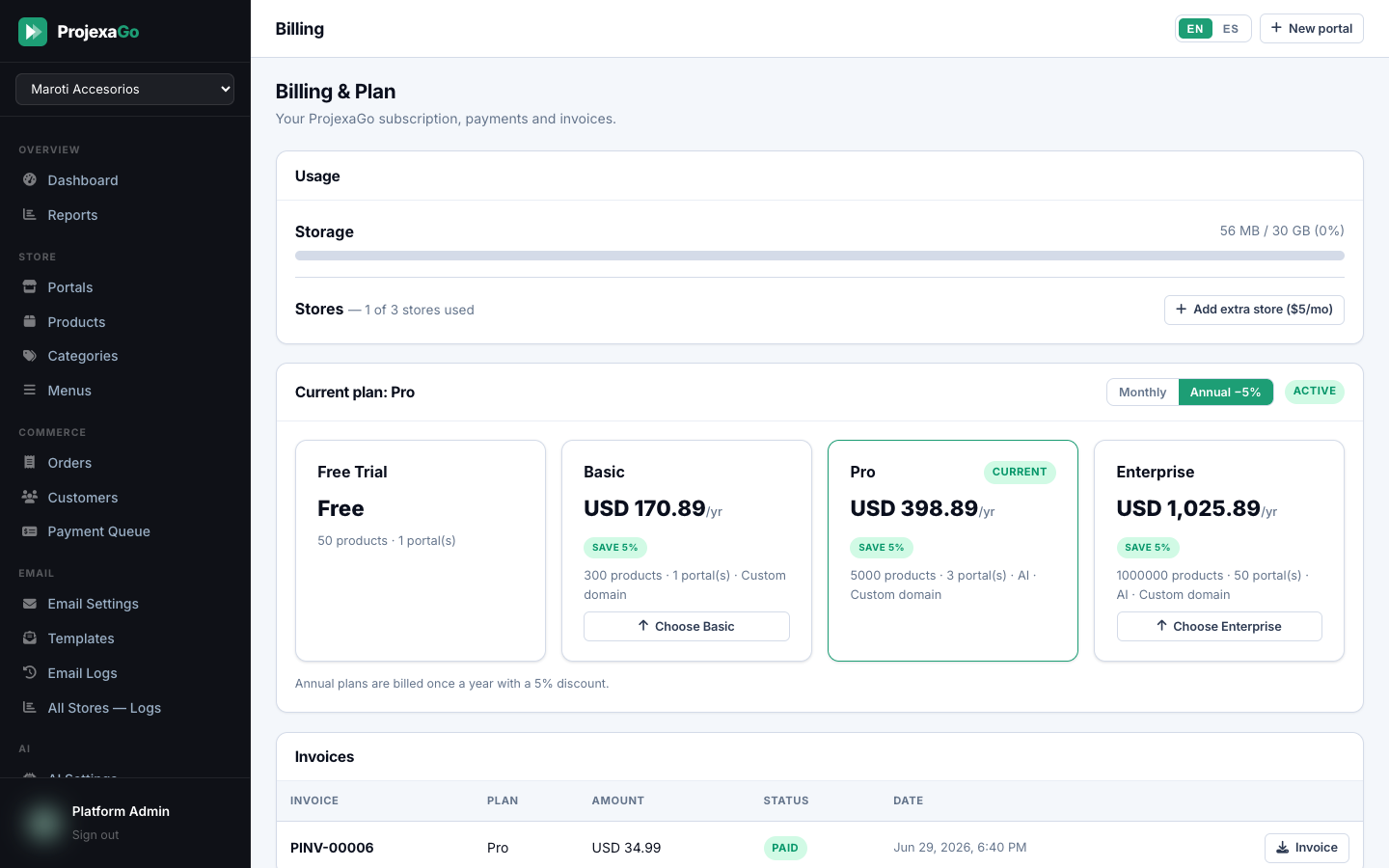This screenshot has height=868, width=1389.
Task: Click the Reports chart icon
Action: (x=30, y=214)
